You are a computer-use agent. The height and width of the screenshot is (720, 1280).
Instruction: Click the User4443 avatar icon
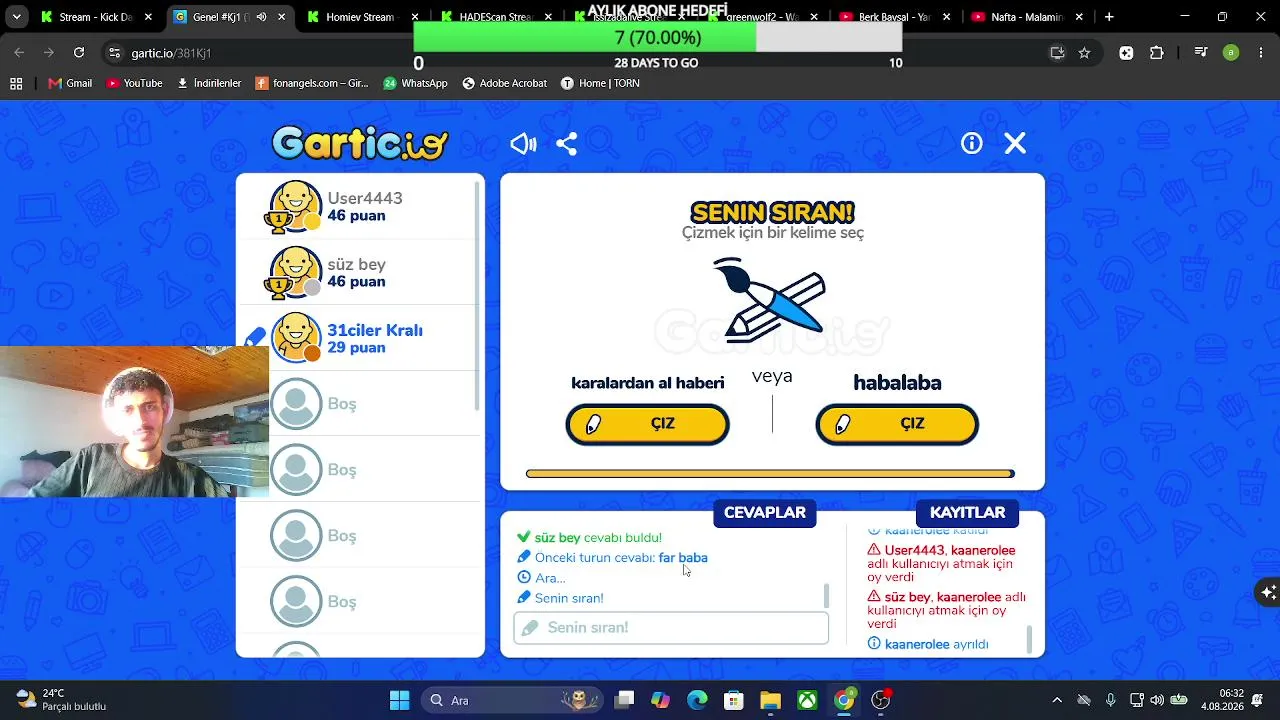(296, 206)
